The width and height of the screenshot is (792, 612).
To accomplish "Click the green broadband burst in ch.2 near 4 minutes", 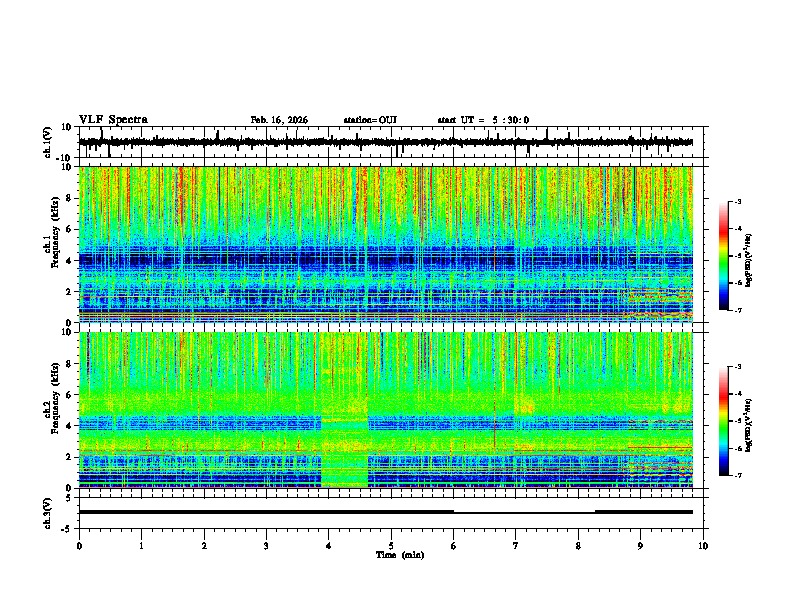I will [x=344, y=410].
